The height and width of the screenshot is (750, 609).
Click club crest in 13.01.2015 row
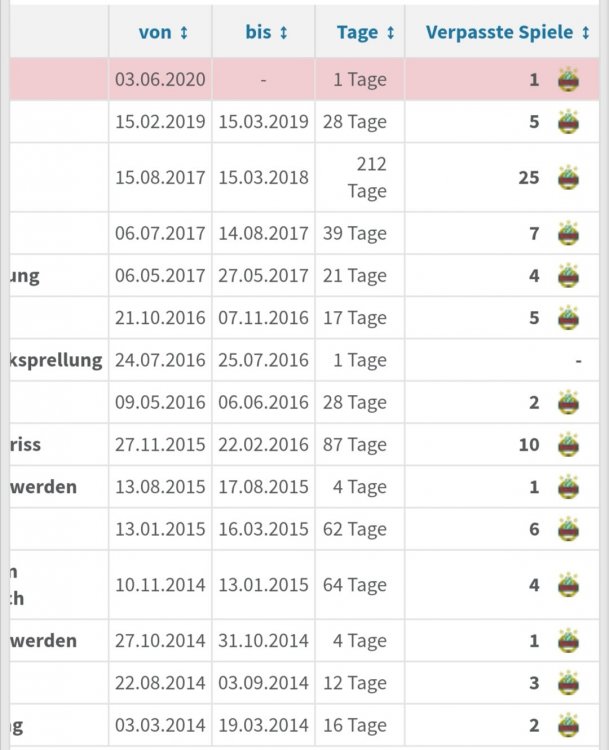(x=568, y=529)
